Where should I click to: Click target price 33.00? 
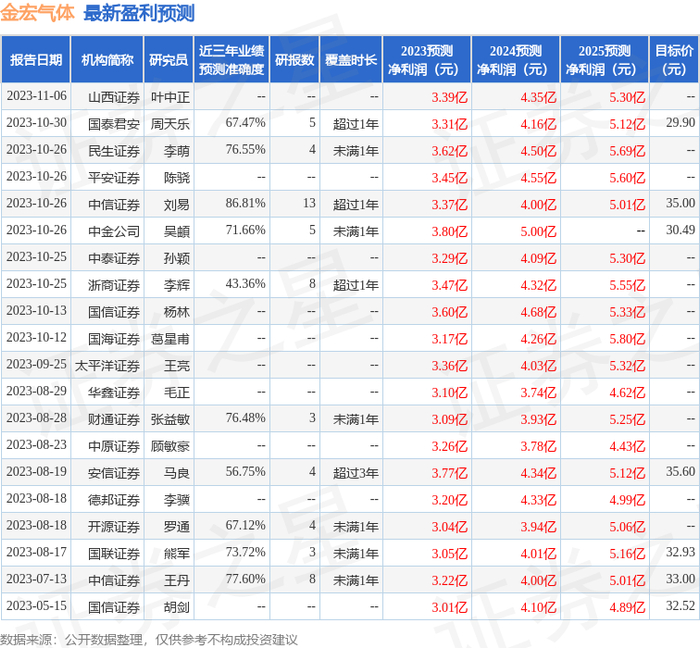pyautogui.click(x=680, y=579)
